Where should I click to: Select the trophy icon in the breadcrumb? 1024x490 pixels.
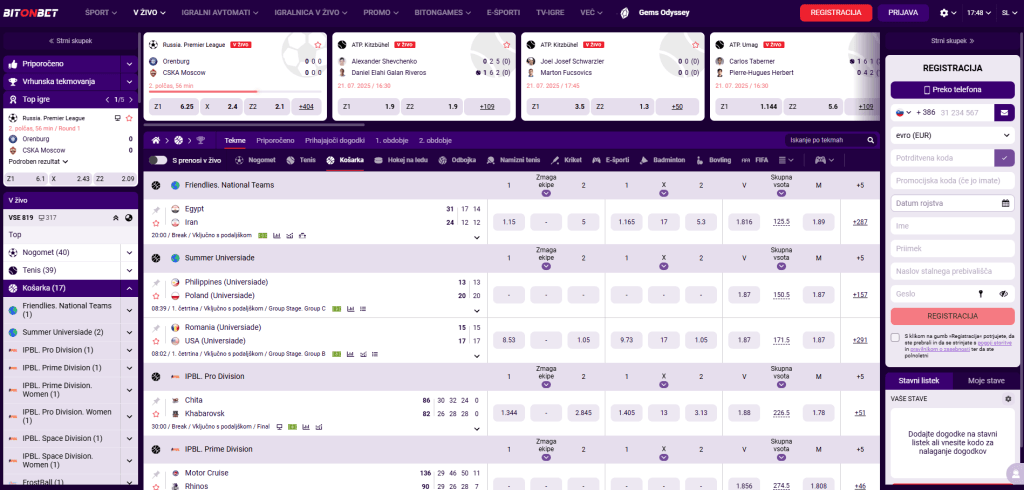pos(200,140)
